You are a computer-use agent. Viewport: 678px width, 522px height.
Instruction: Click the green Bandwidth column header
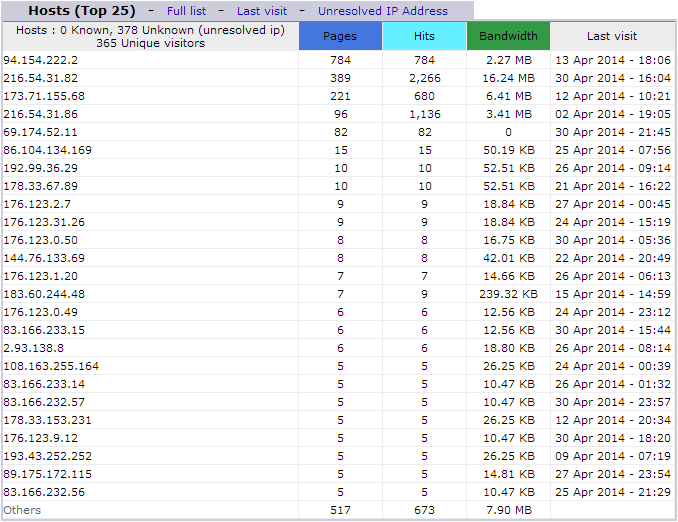508,36
